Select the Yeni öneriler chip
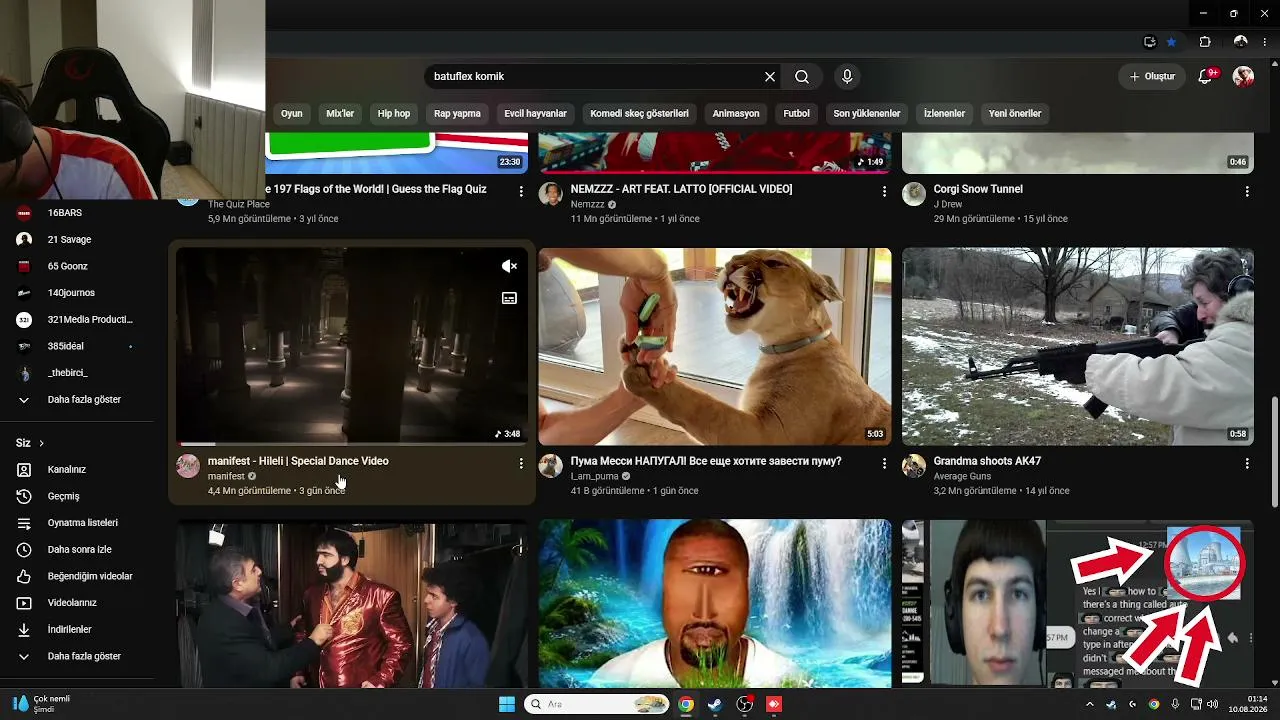Viewport: 1280px width, 720px height. (x=1015, y=114)
